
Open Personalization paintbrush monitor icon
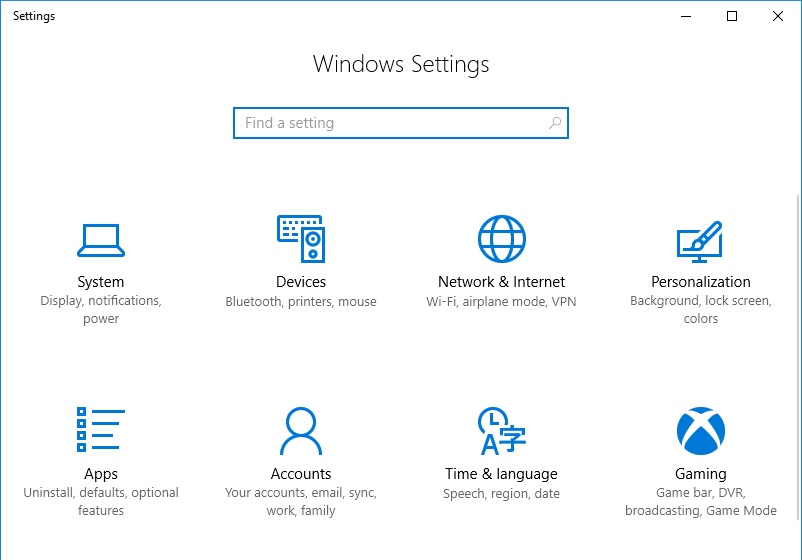pos(700,241)
